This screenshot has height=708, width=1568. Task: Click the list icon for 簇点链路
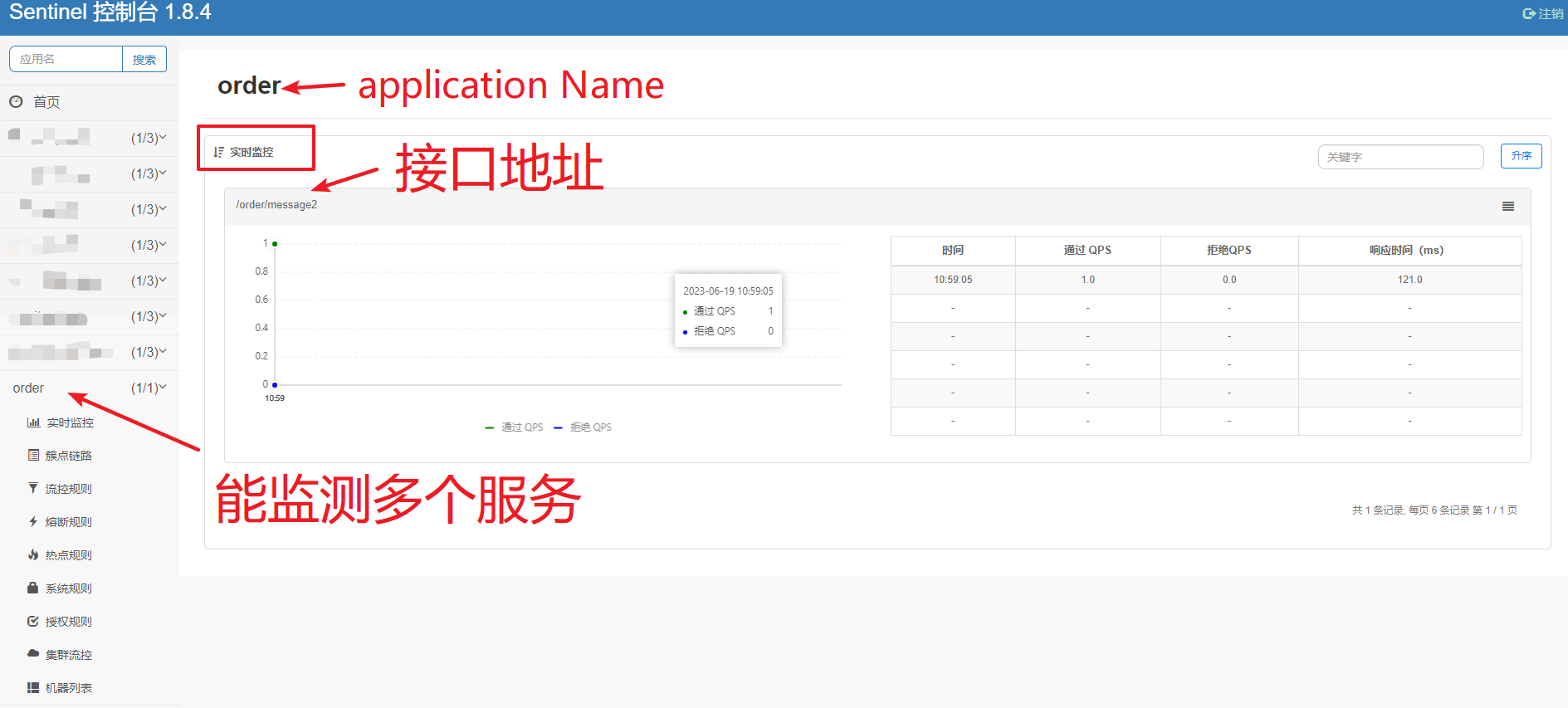(33, 455)
